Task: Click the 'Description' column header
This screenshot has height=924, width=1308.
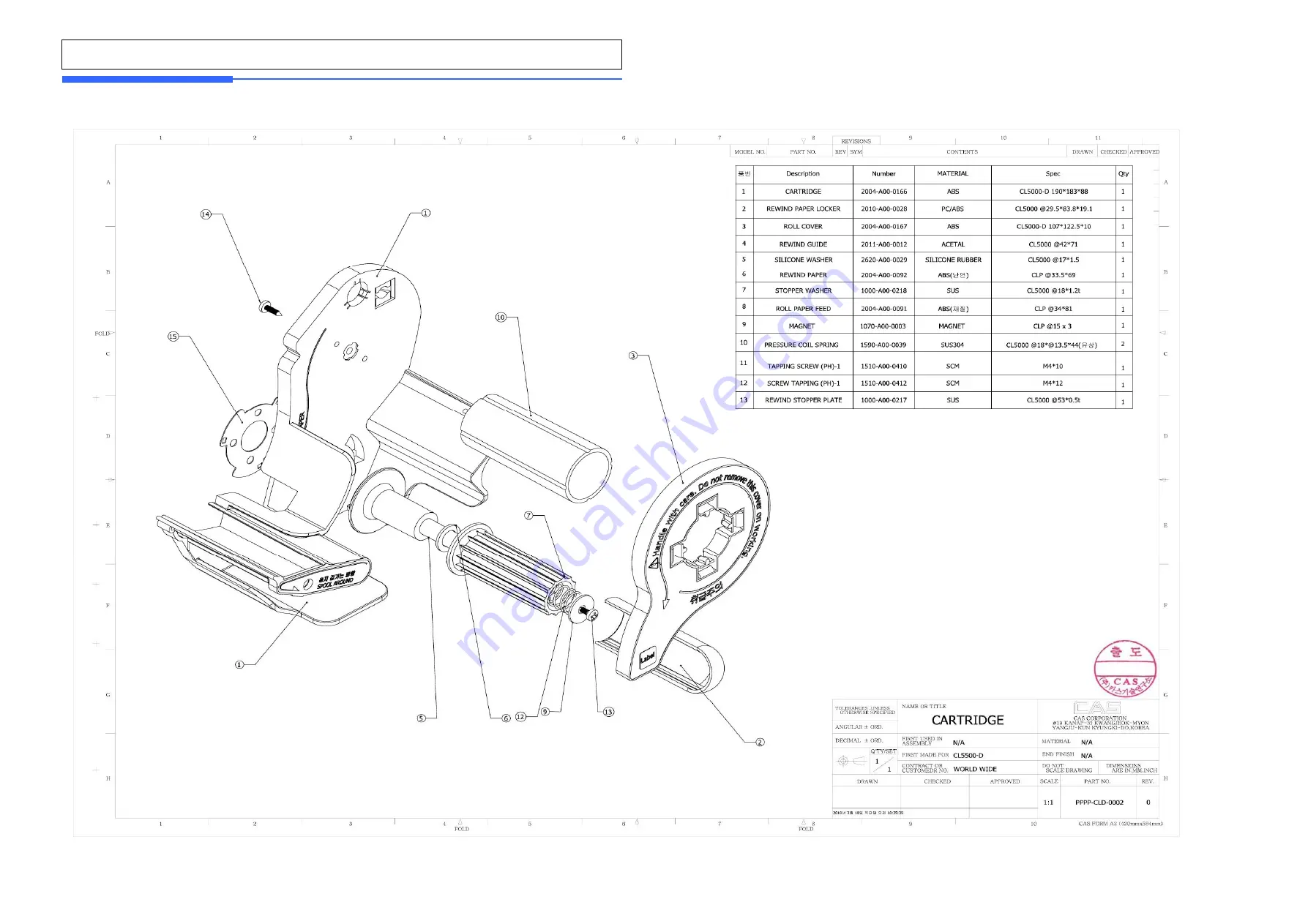Action: (x=803, y=174)
